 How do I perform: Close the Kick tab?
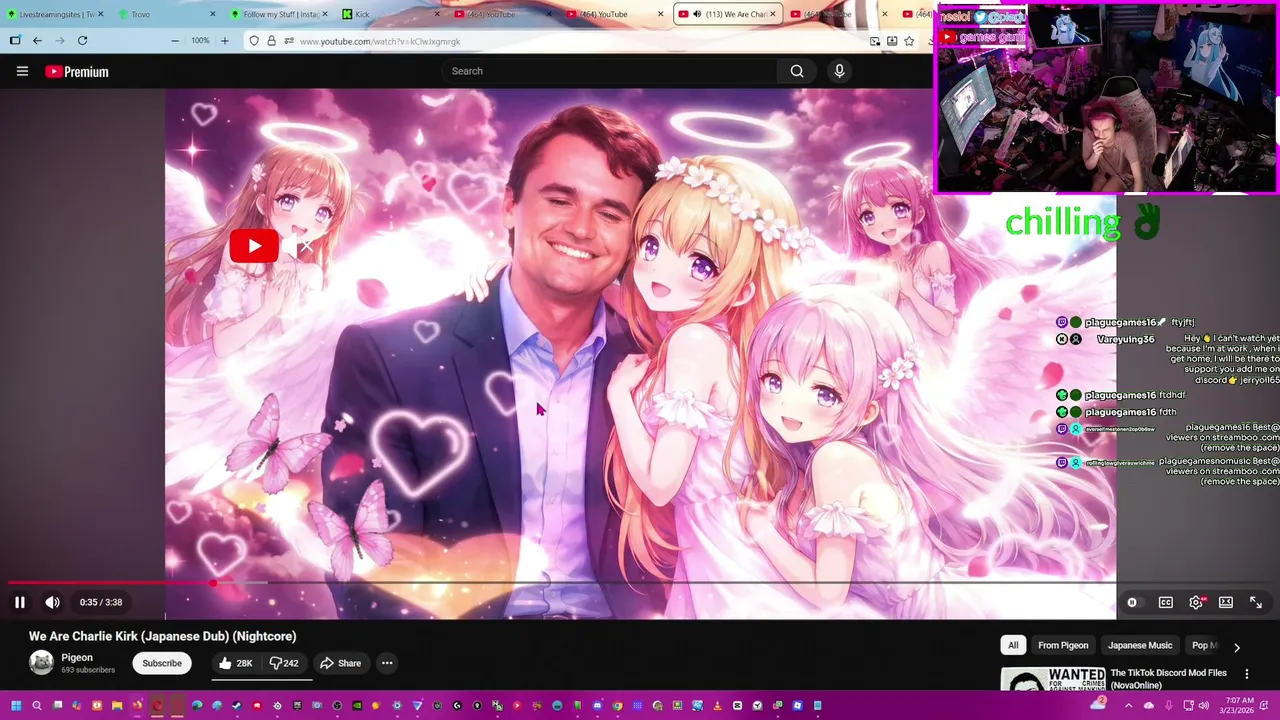point(436,14)
